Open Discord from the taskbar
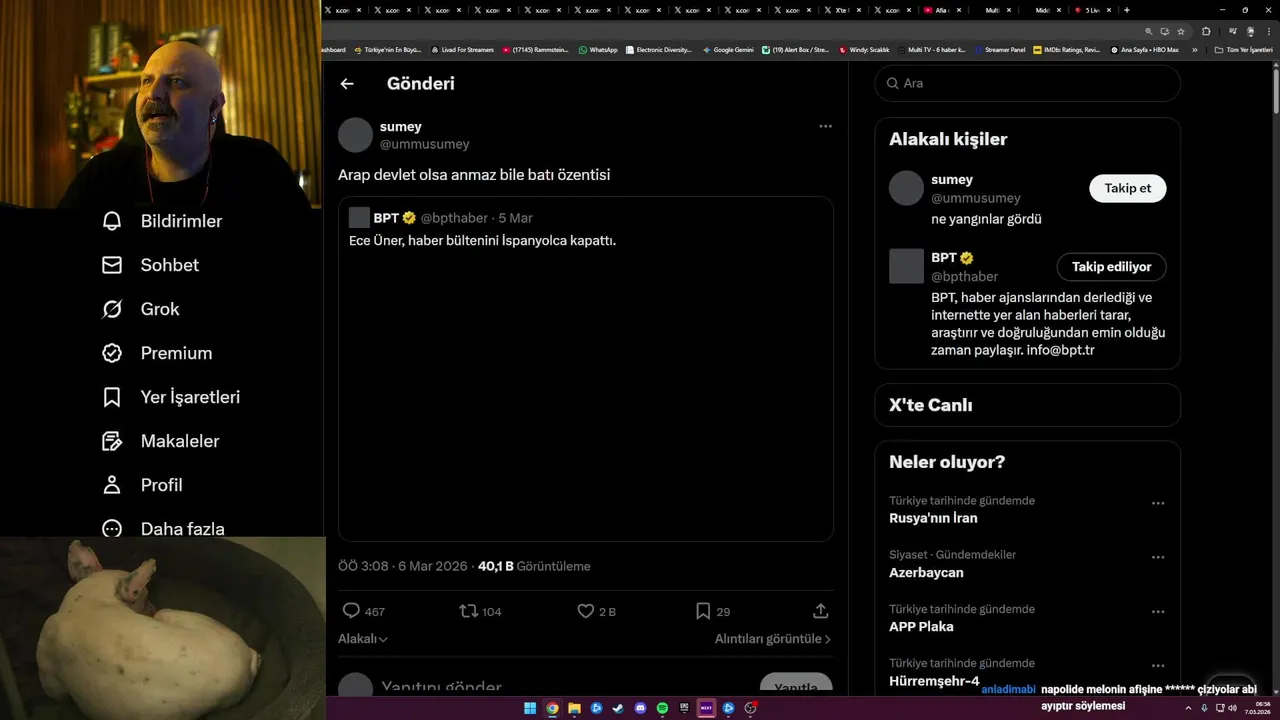The image size is (1280, 720). tap(640, 709)
